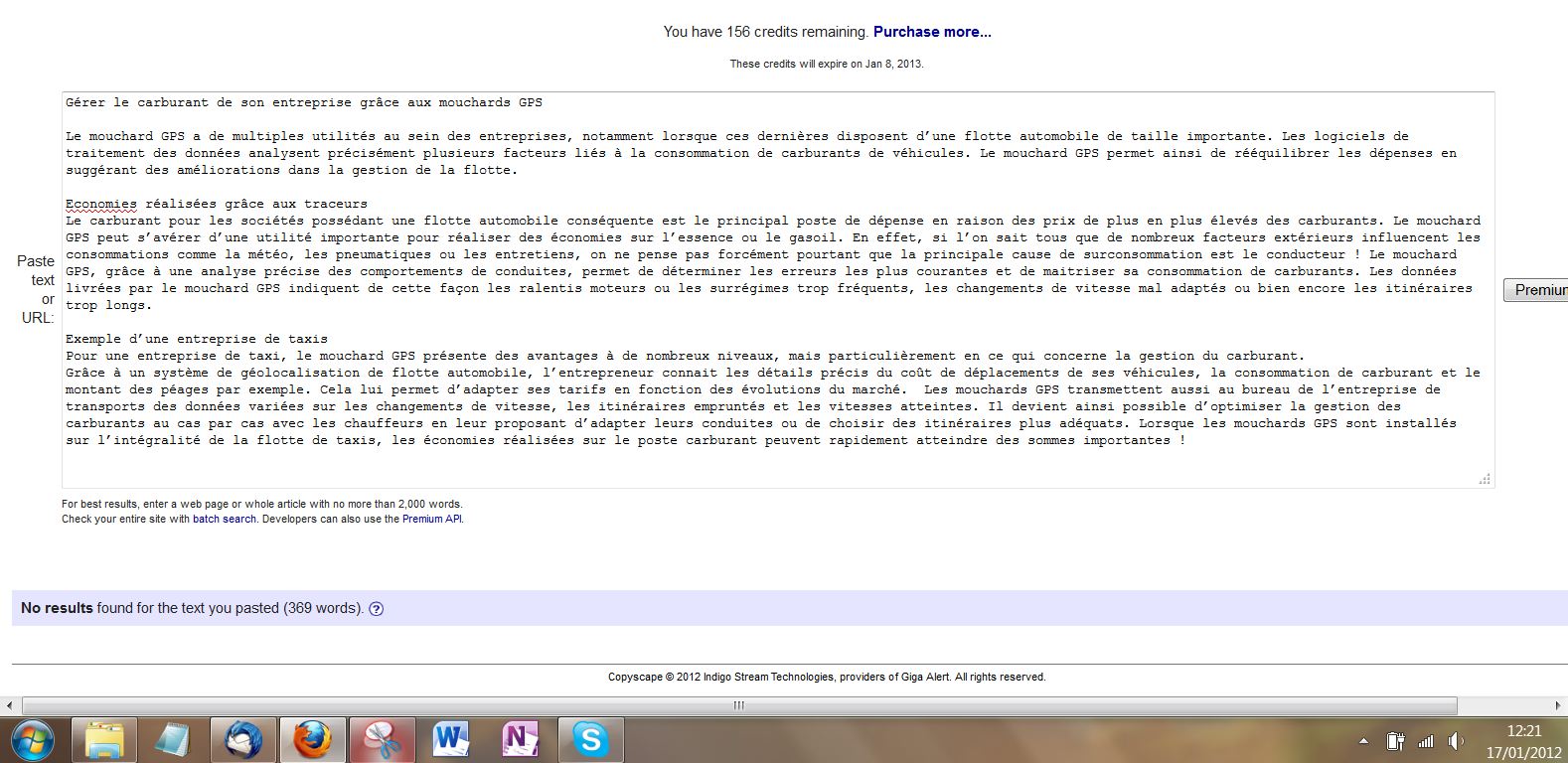
Task: Open the Snipping Tool taskbar icon
Action: [381, 740]
